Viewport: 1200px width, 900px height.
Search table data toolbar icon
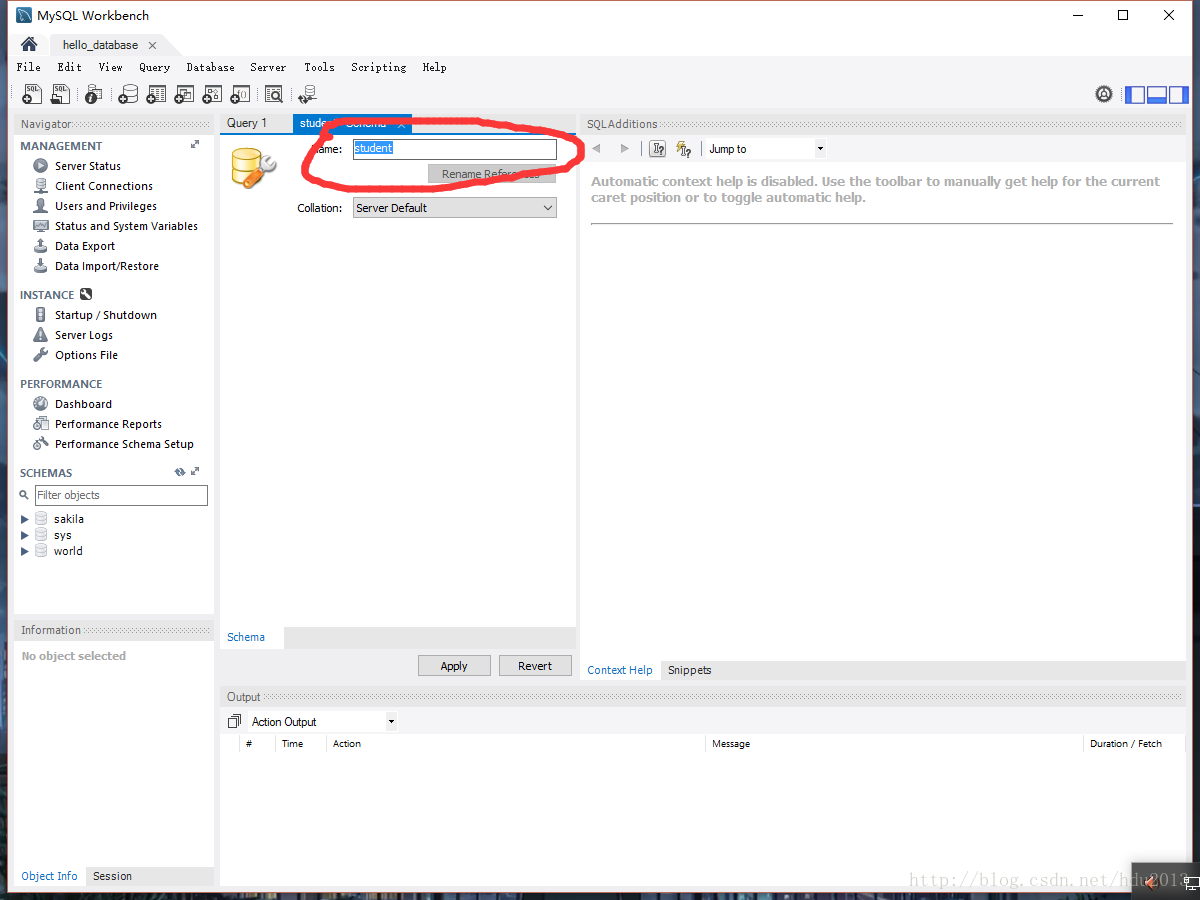[273, 94]
